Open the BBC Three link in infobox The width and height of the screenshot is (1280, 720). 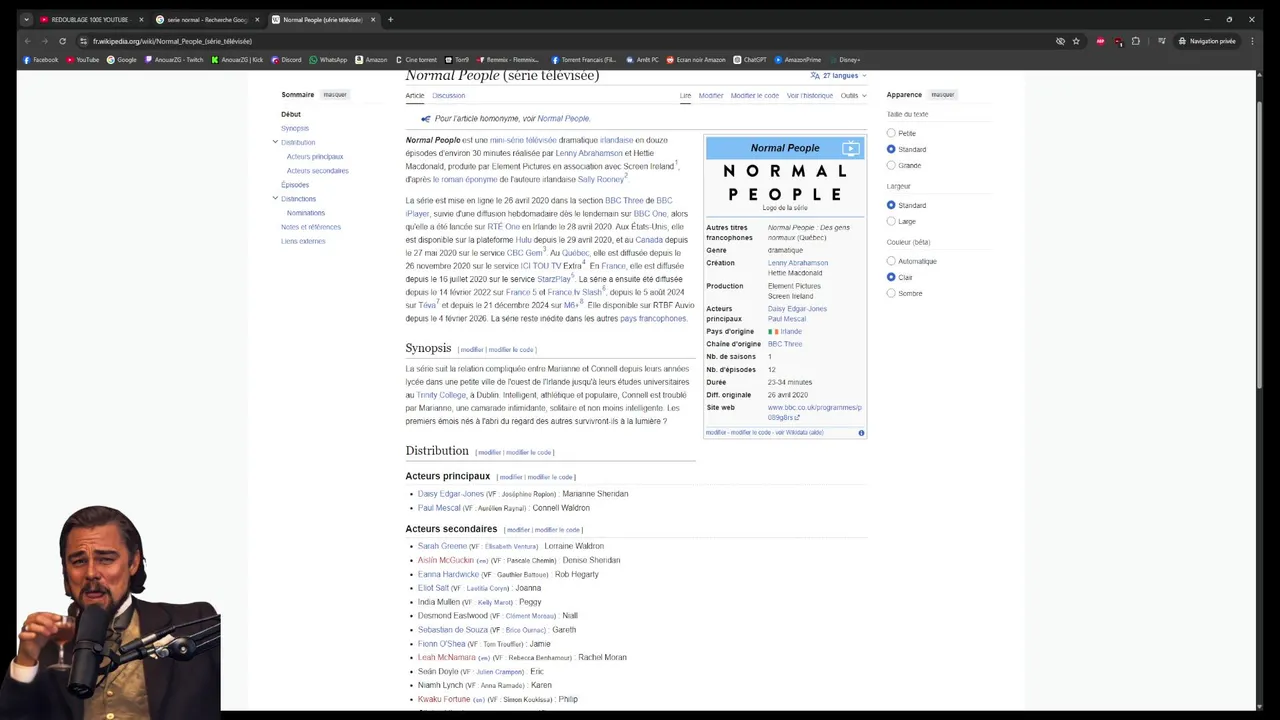[785, 344]
